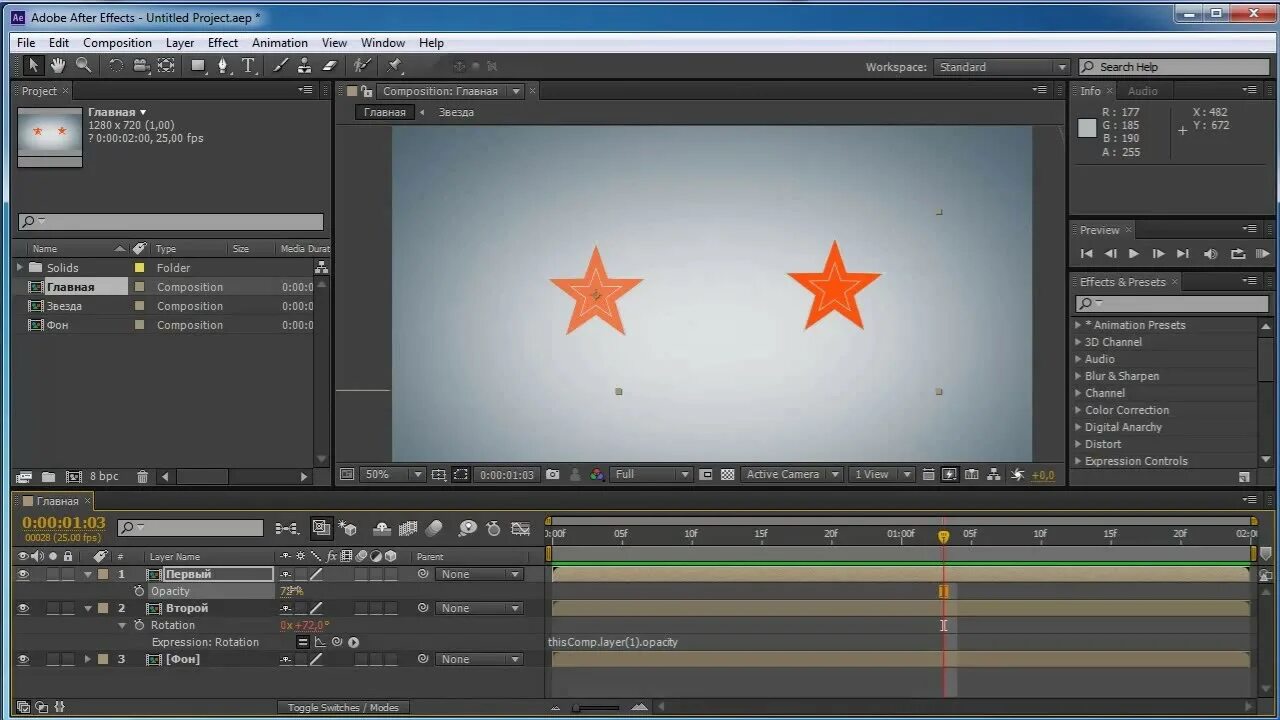Expand the Blur & Sharpen effects category
1280x720 pixels.
(1078, 376)
